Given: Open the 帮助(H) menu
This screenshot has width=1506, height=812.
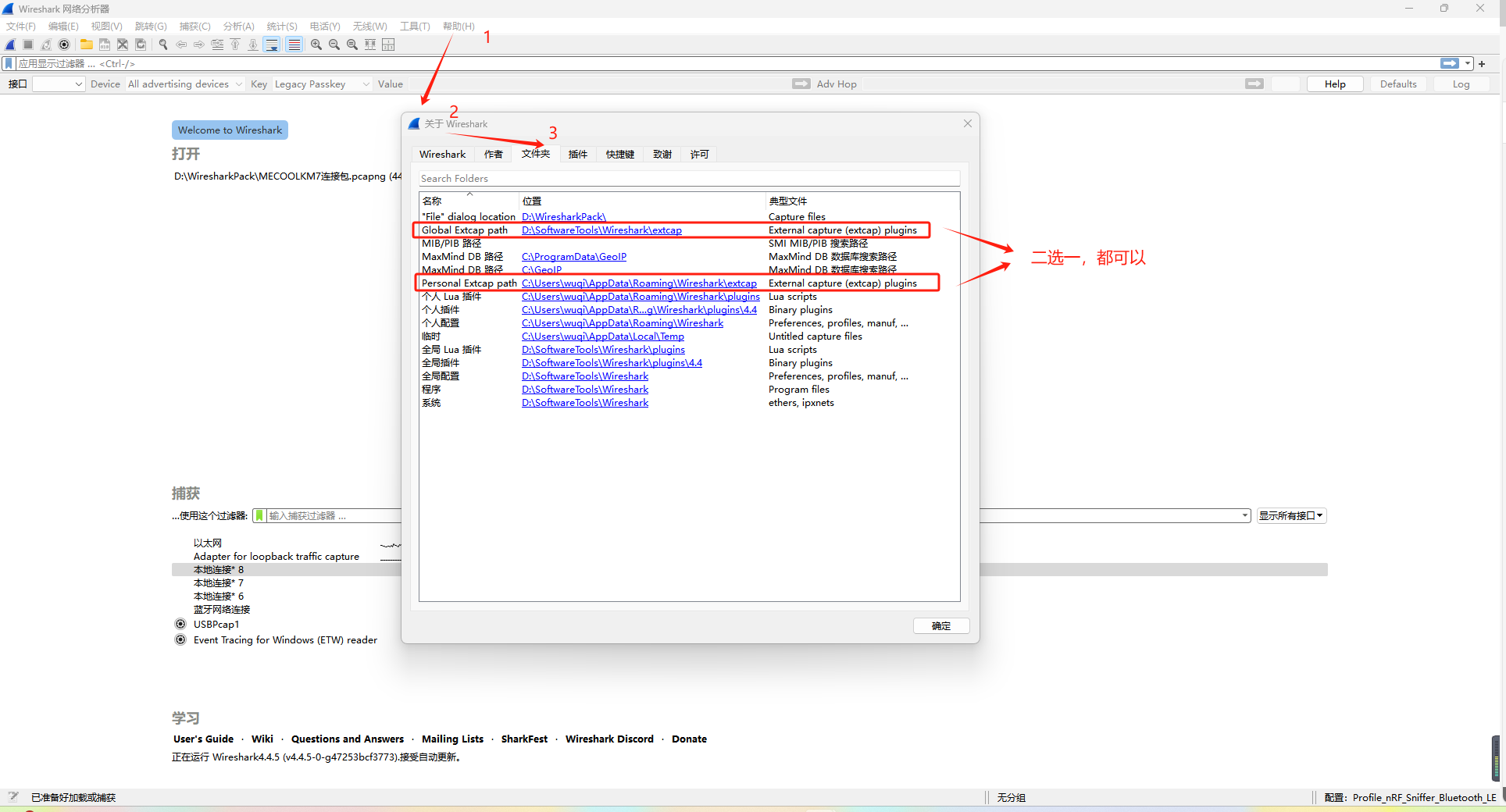Looking at the screenshot, I should pos(459,27).
